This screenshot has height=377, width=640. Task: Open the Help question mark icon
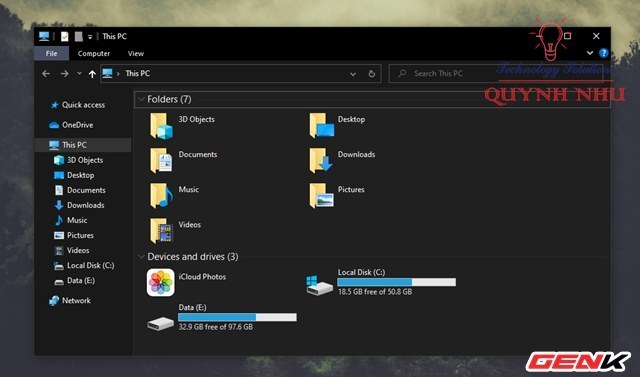603,53
